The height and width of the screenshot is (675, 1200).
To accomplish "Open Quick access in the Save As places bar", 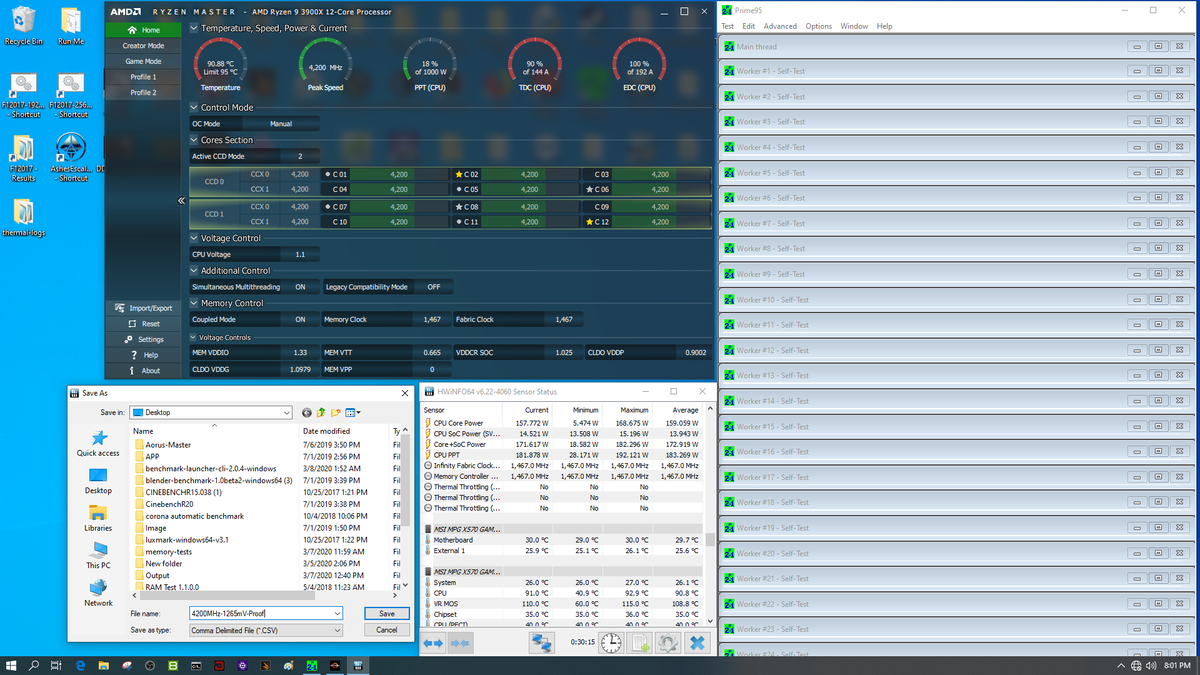I will point(98,444).
